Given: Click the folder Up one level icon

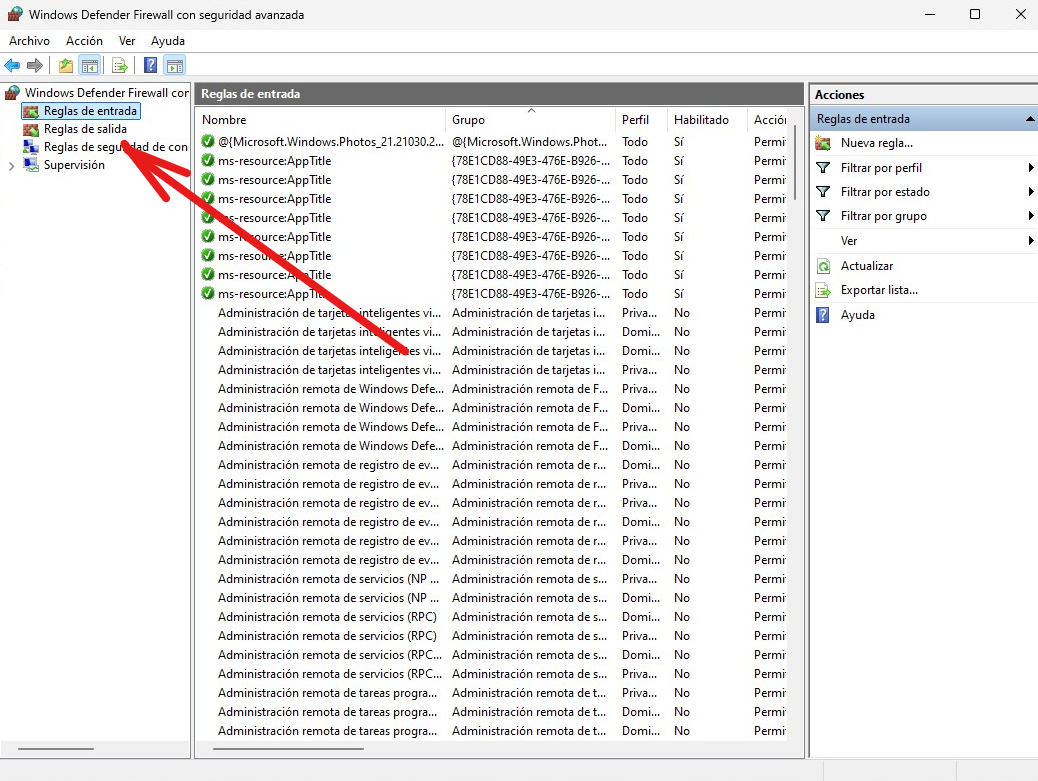Looking at the screenshot, I should [x=66, y=66].
